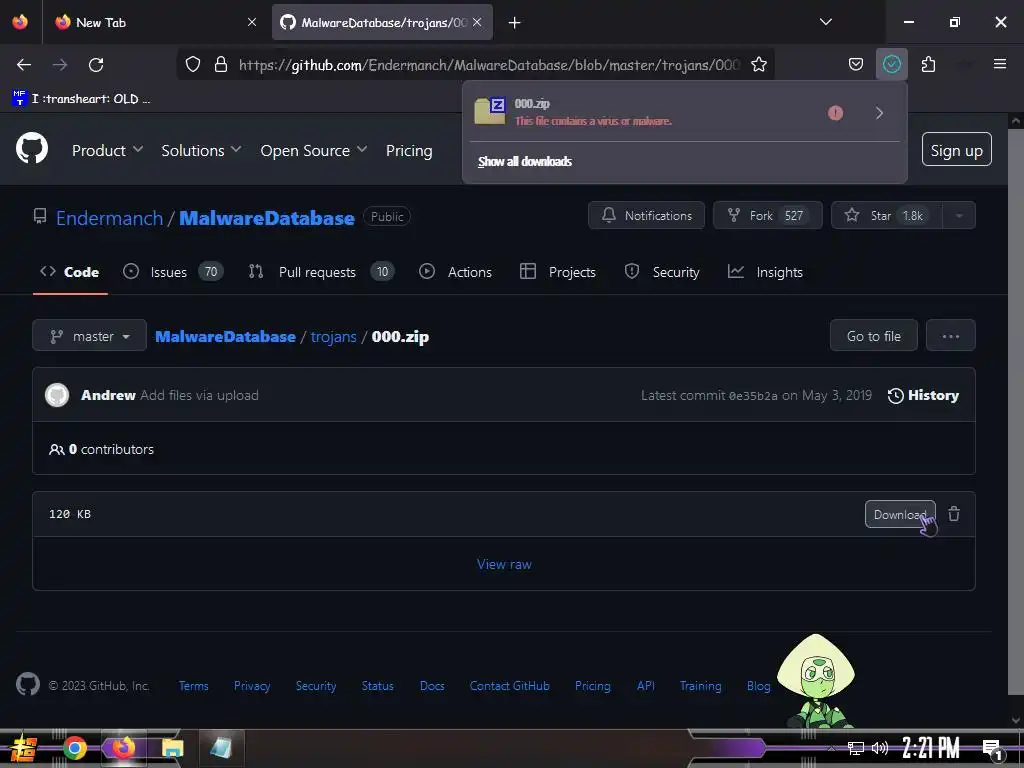The image size is (1024, 768).
Task: Click the bookmark toolbar item 'I :transheart: OLD'
Action: (x=82, y=99)
